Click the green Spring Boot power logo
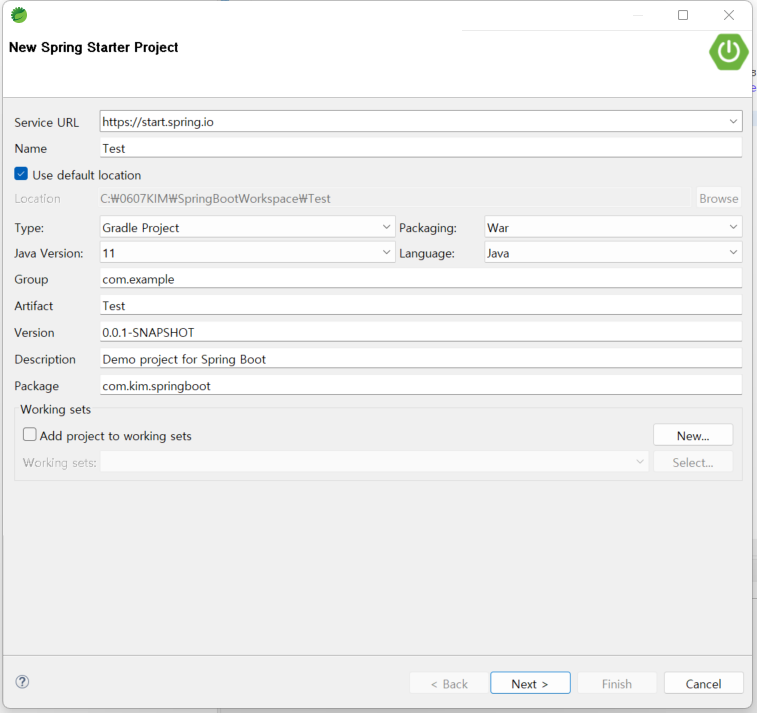757x713 pixels. 729,52
